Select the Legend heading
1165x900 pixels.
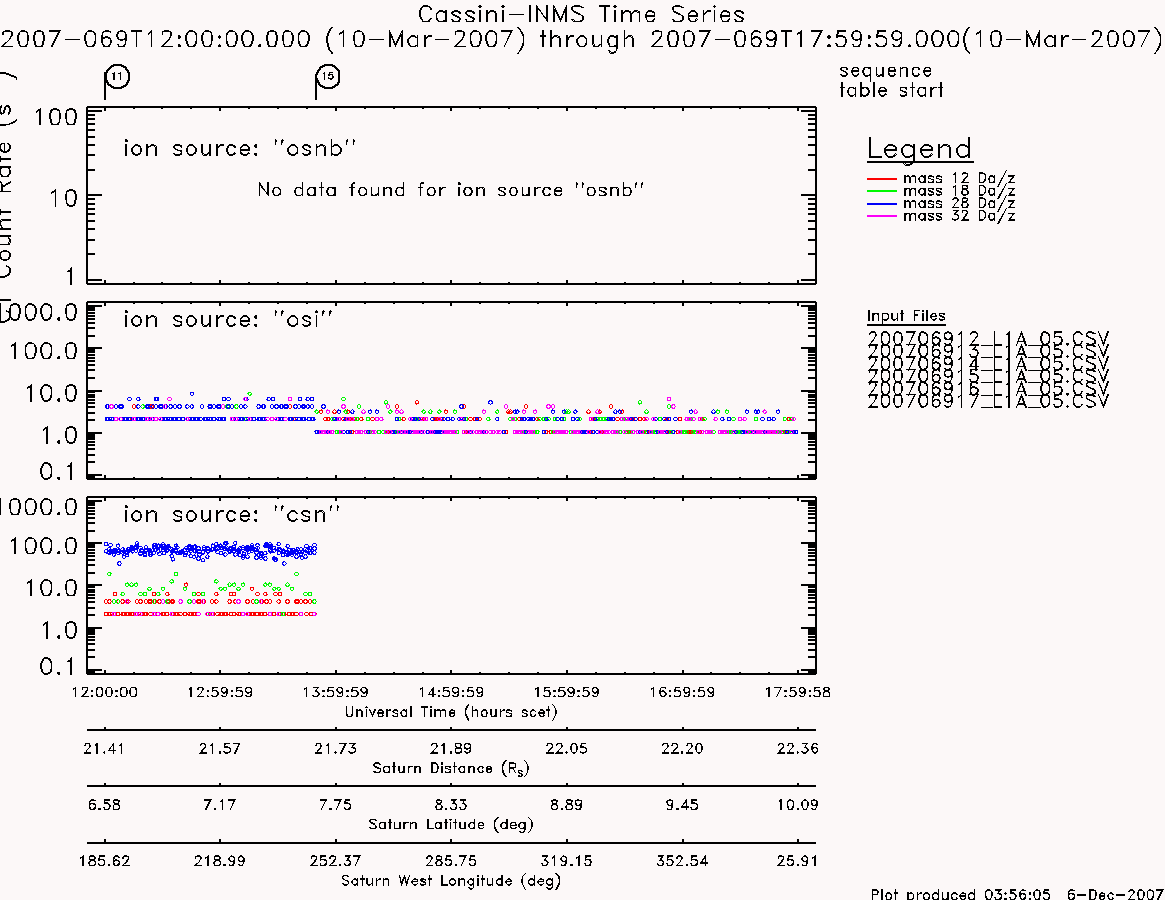[920, 149]
